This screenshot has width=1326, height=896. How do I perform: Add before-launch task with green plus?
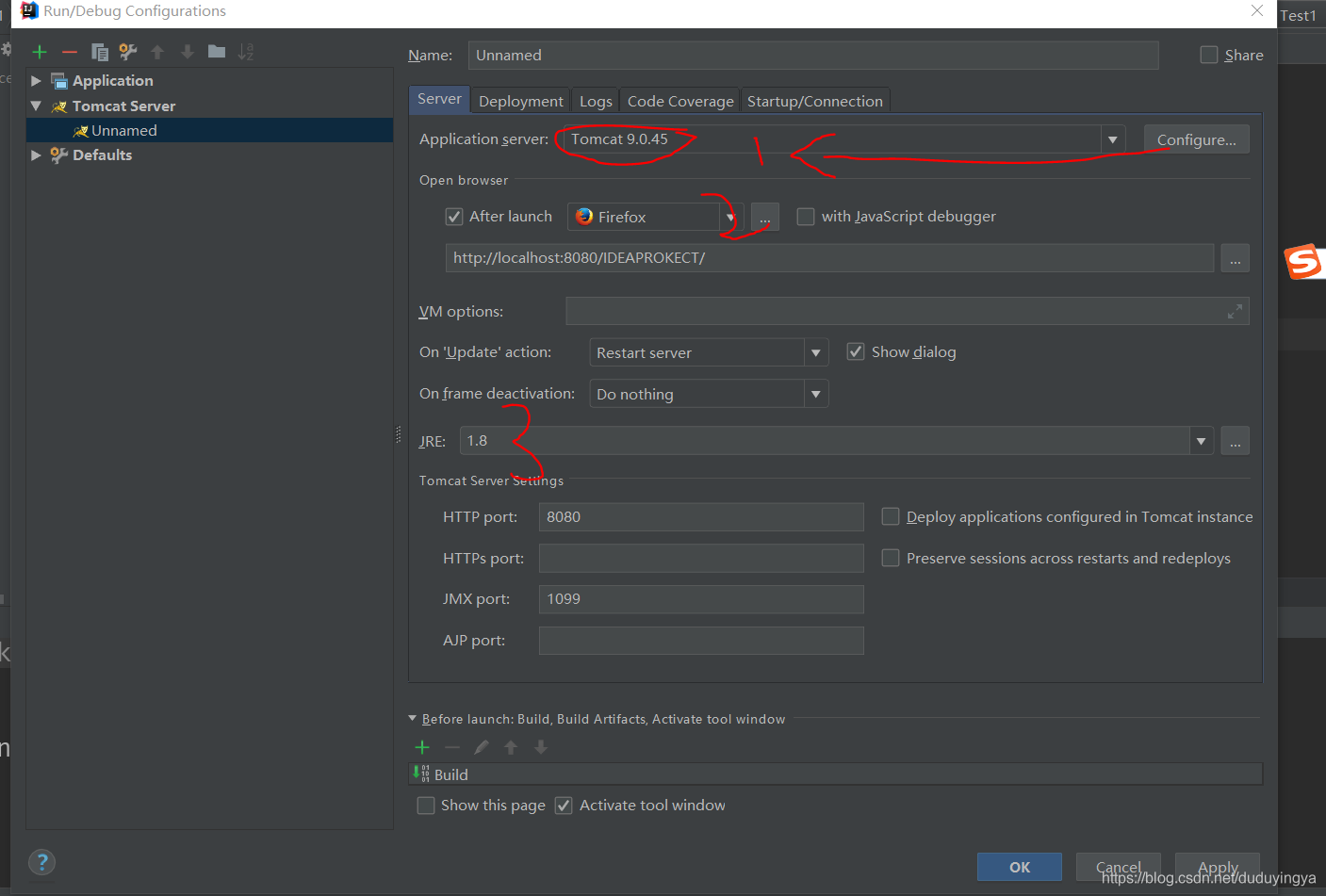[422, 747]
